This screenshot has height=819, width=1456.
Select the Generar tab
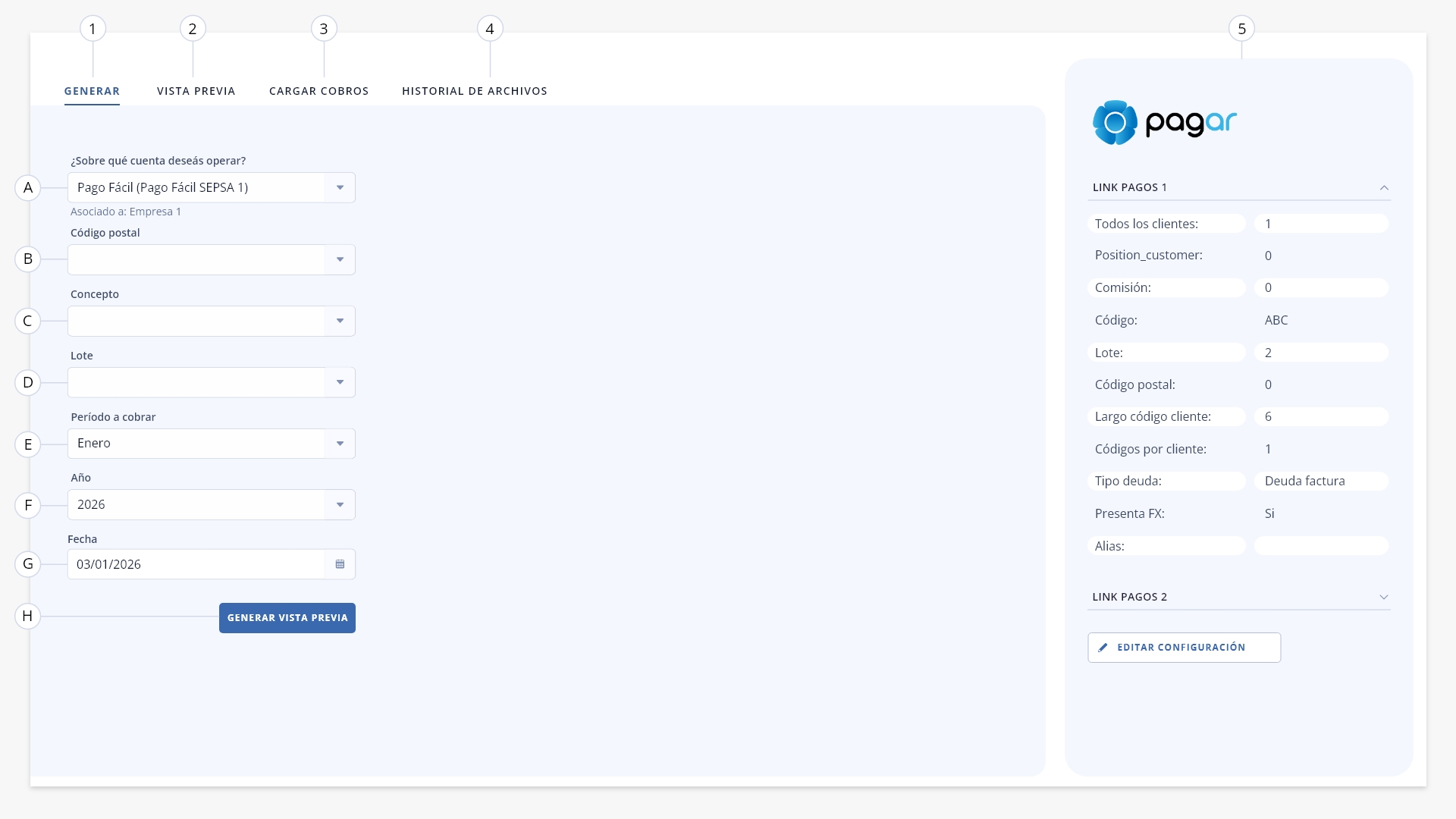tap(92, 91)
